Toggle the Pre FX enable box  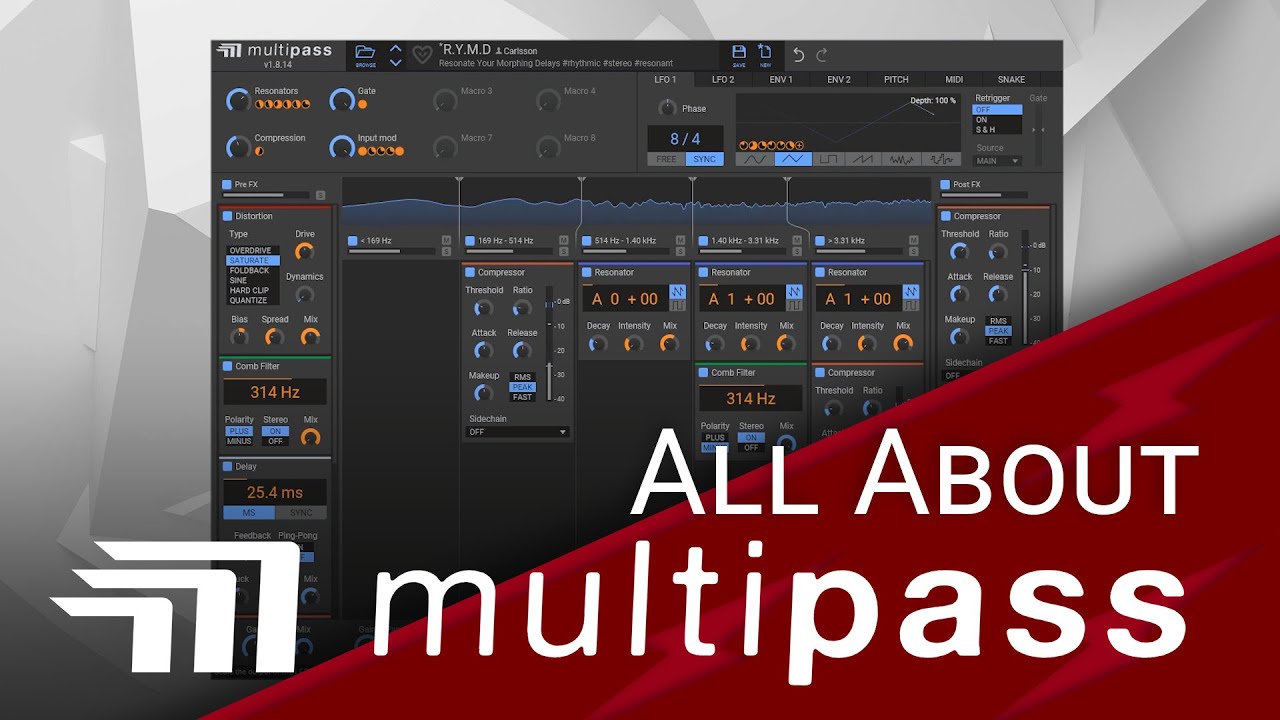pyautogui.click(x=227, y=184)
